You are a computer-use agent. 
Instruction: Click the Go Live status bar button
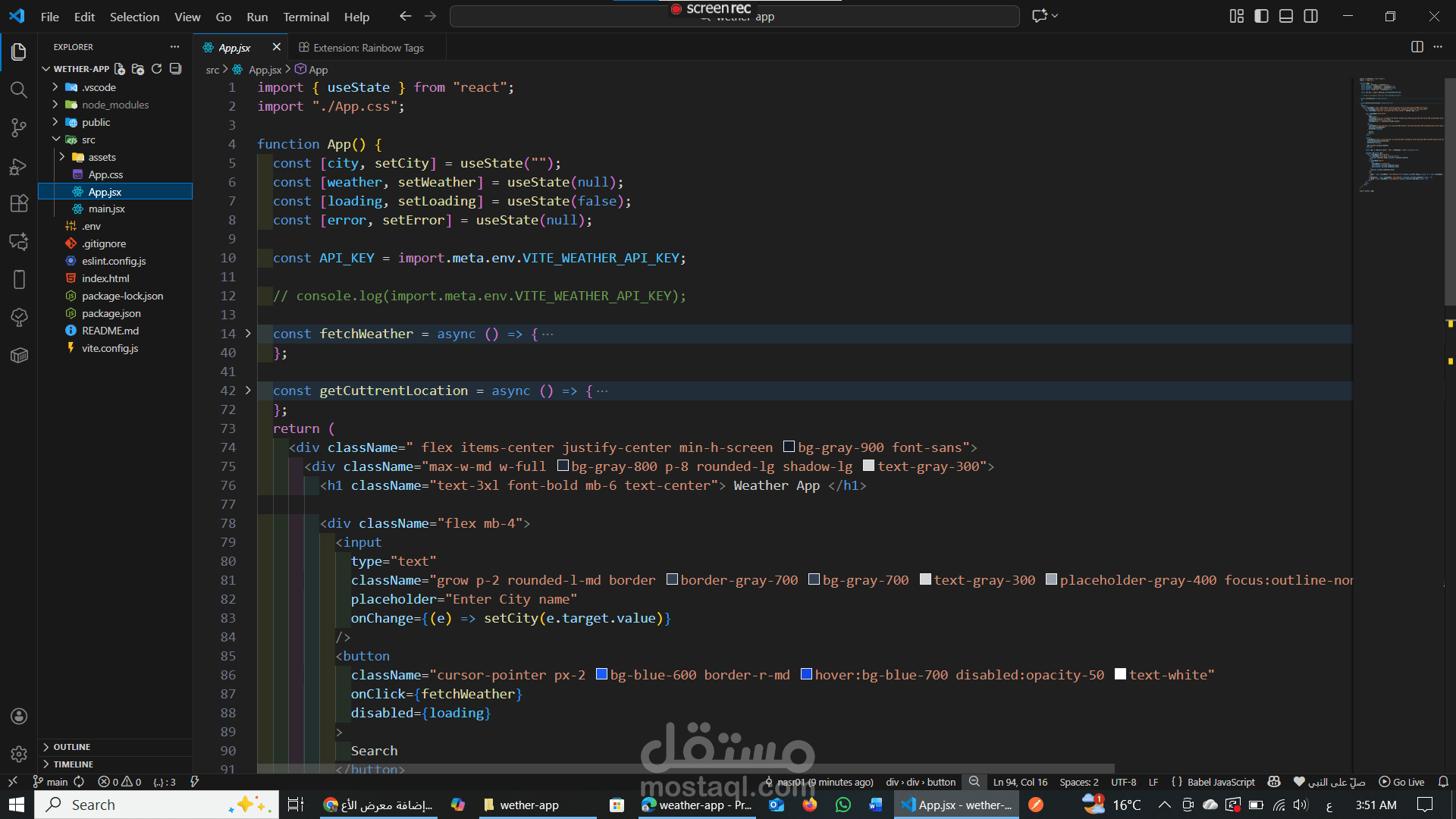click(1401, 782)
